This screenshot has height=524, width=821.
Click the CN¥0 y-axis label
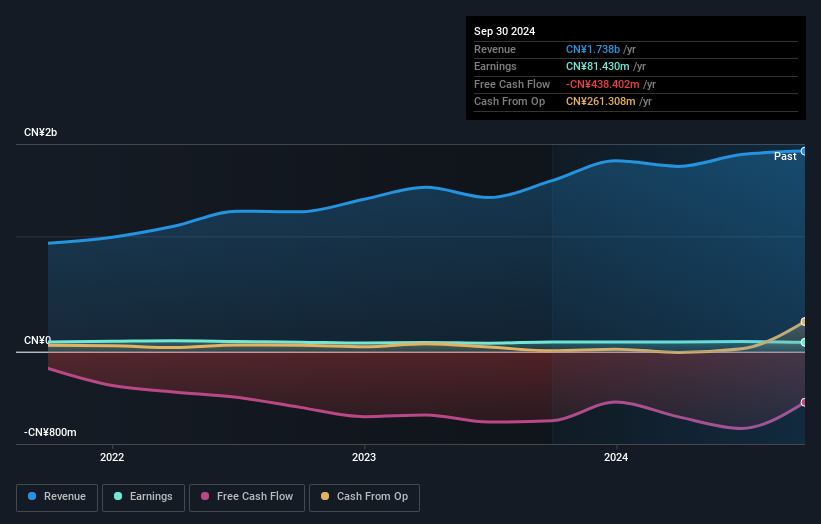click(38, 340)
